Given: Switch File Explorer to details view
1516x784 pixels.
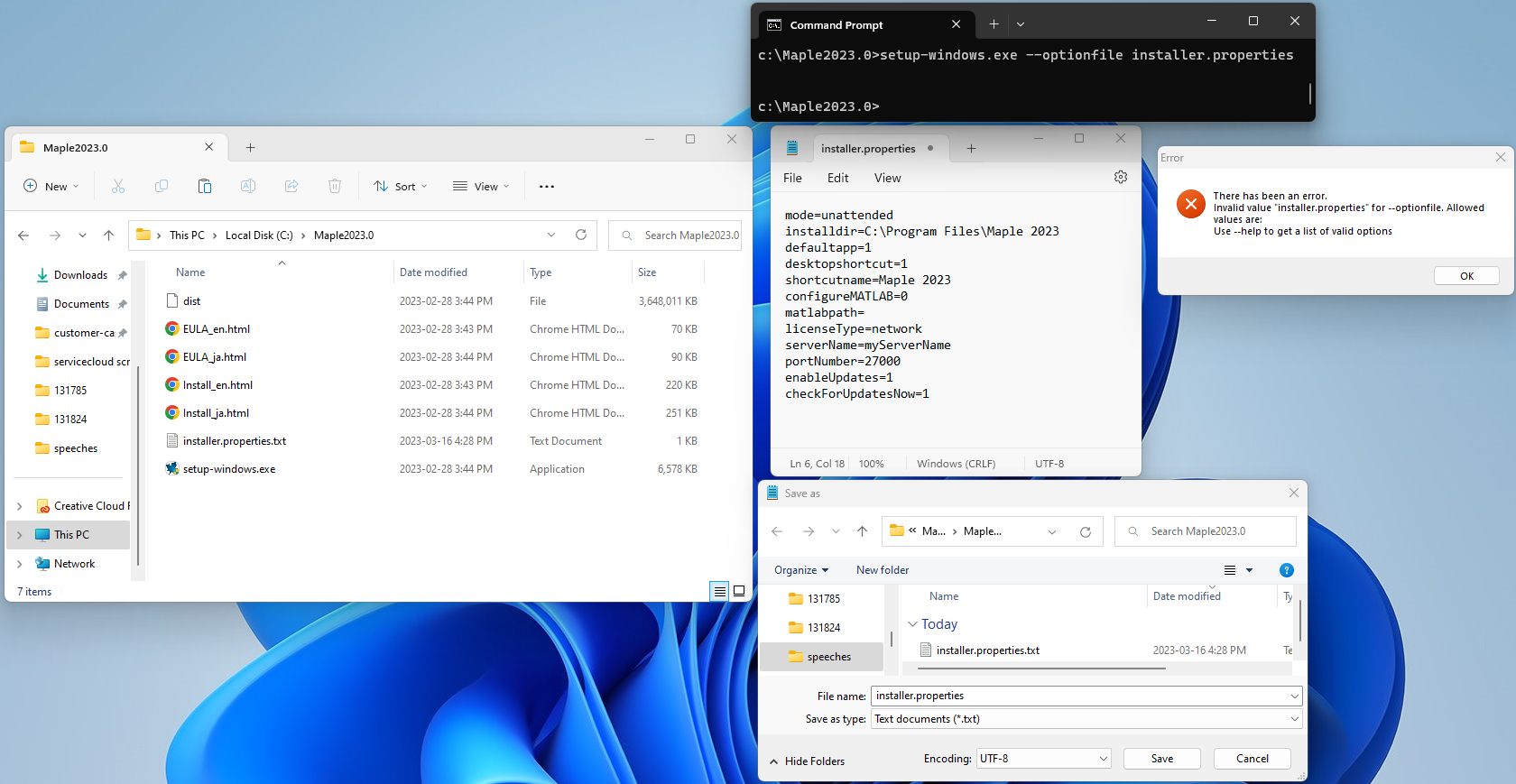Looking at the screenshot, I should pos(719,591).
